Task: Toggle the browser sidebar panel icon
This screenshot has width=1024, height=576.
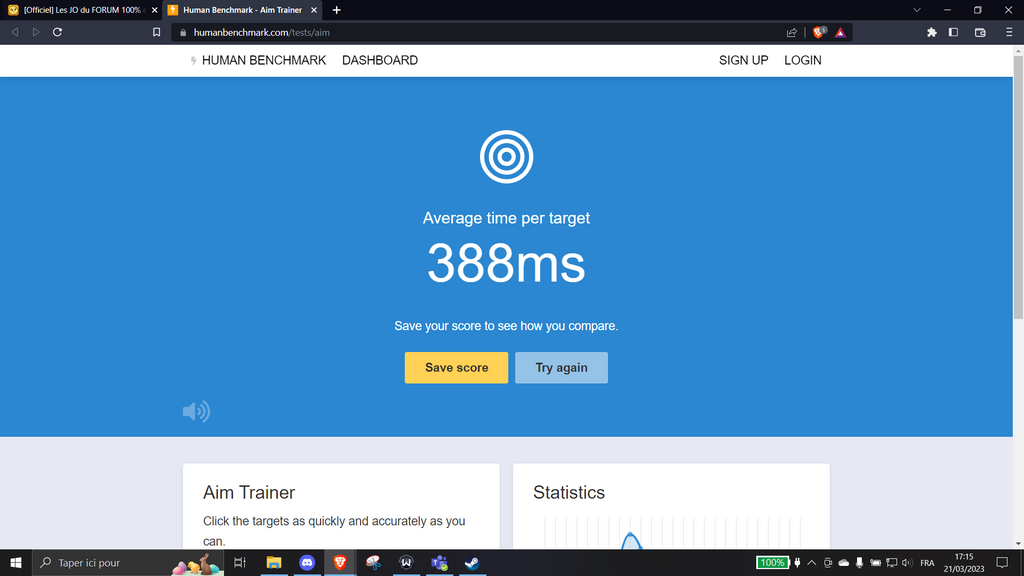Action: [953, 32]
